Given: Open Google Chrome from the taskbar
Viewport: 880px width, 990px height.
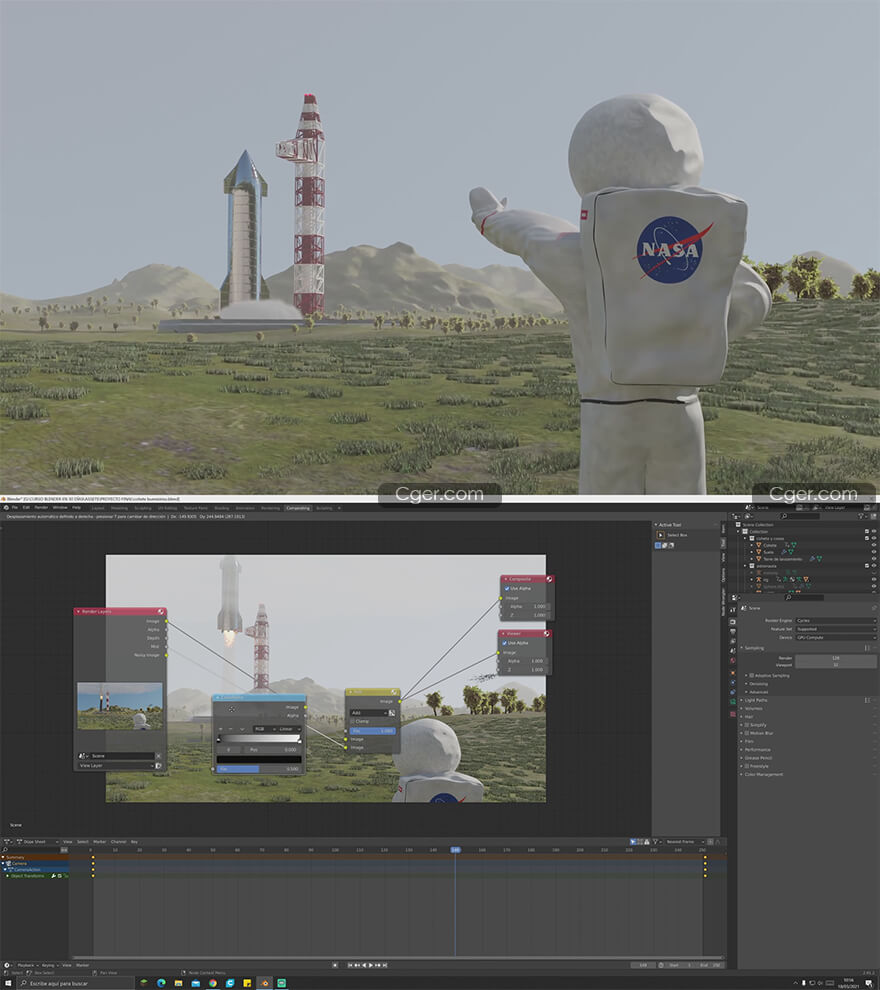Looking at the screenshot, I should (x=213, y=983).
